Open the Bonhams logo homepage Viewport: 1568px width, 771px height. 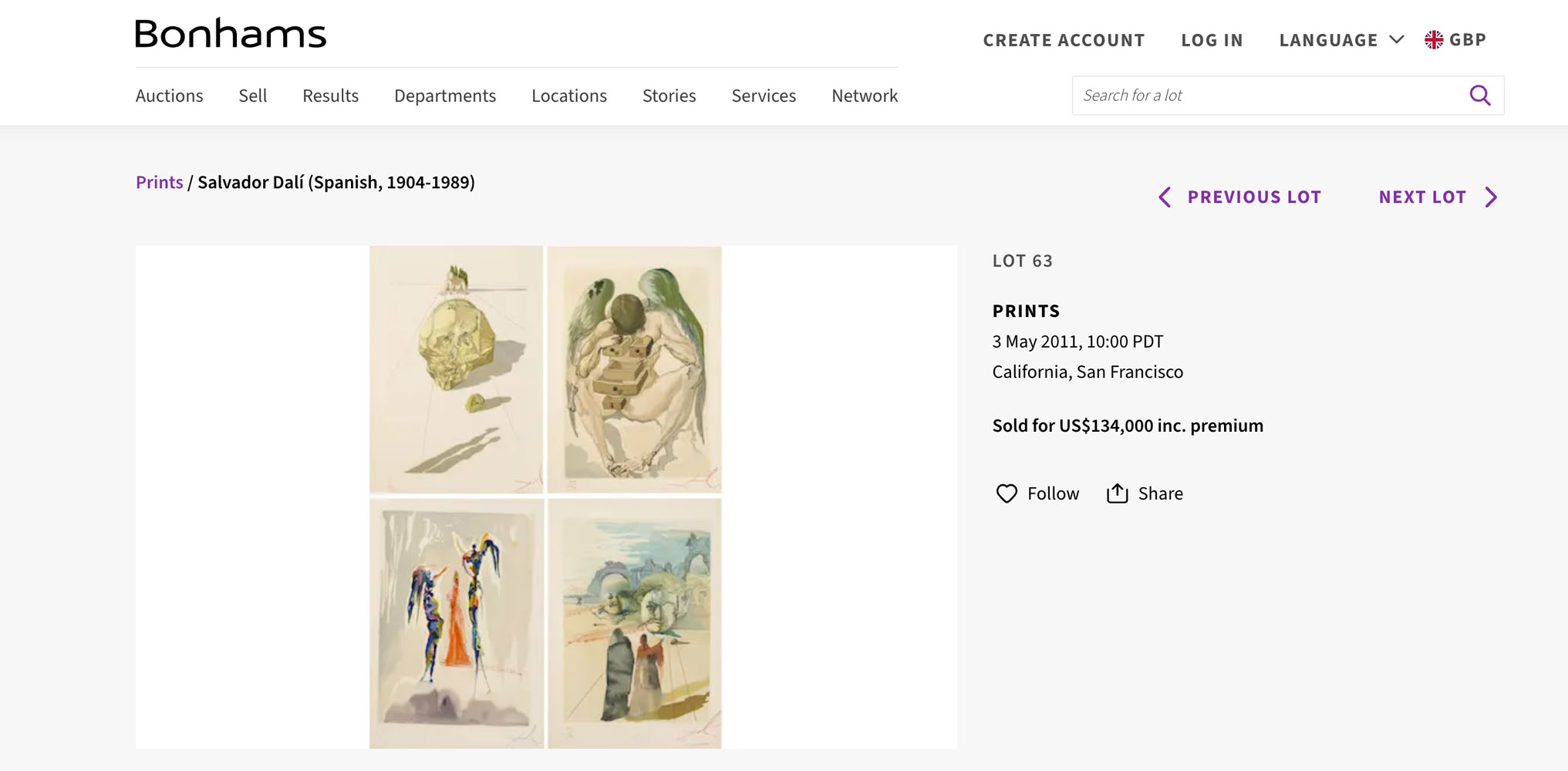point(231,33)
